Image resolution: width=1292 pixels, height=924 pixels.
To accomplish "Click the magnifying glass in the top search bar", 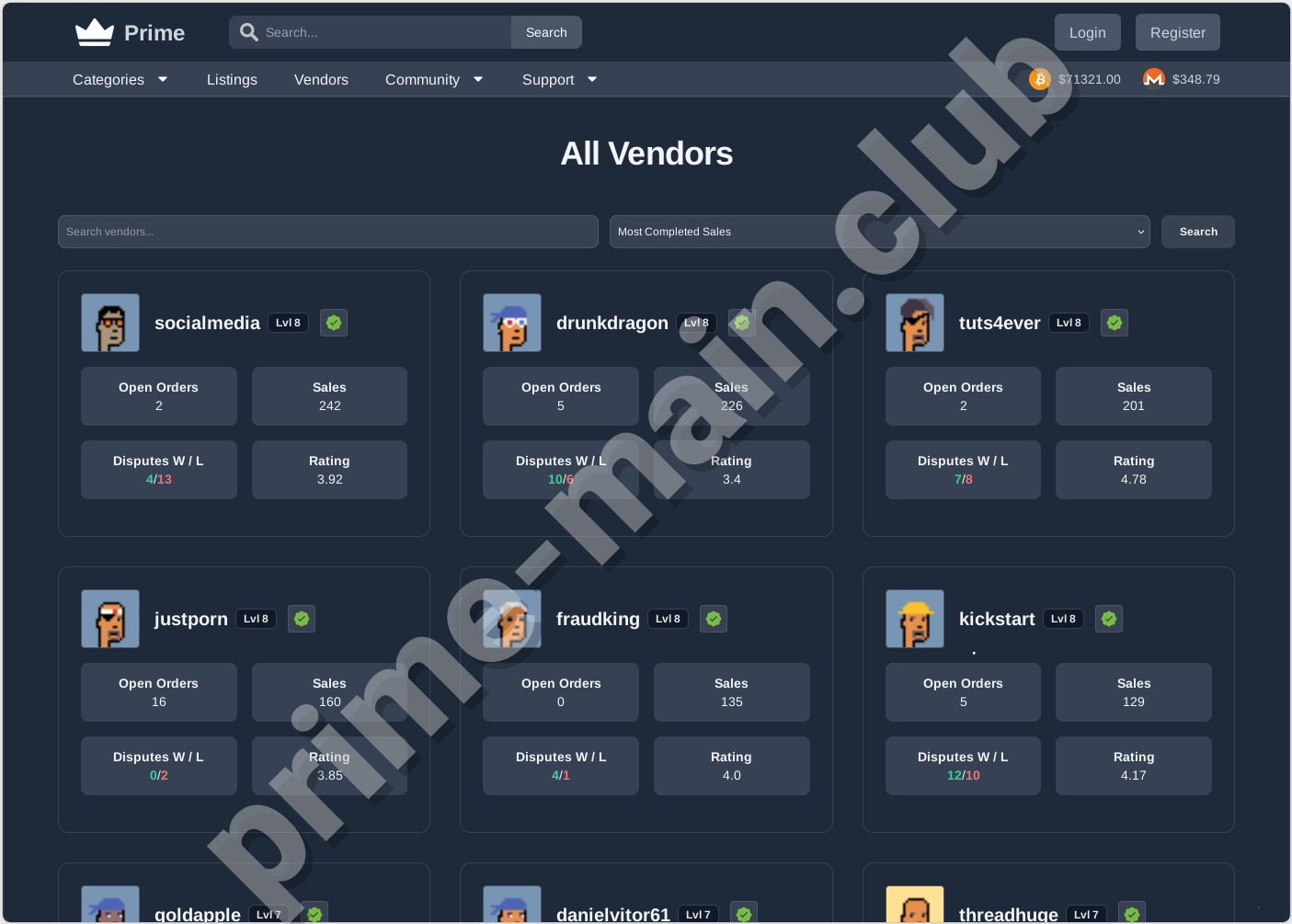I will tap(248, 31).
